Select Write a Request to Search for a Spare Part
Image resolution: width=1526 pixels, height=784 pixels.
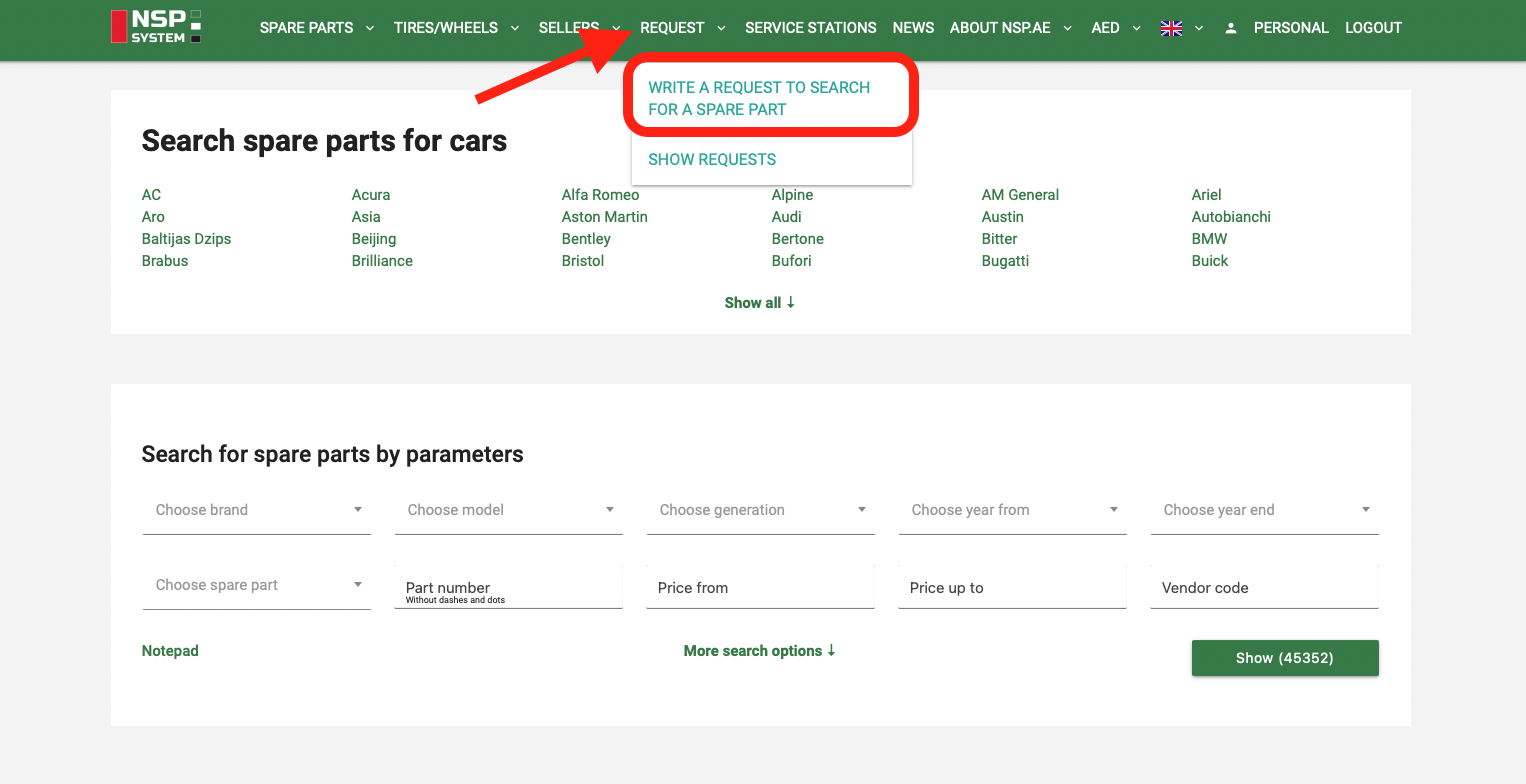759,98
